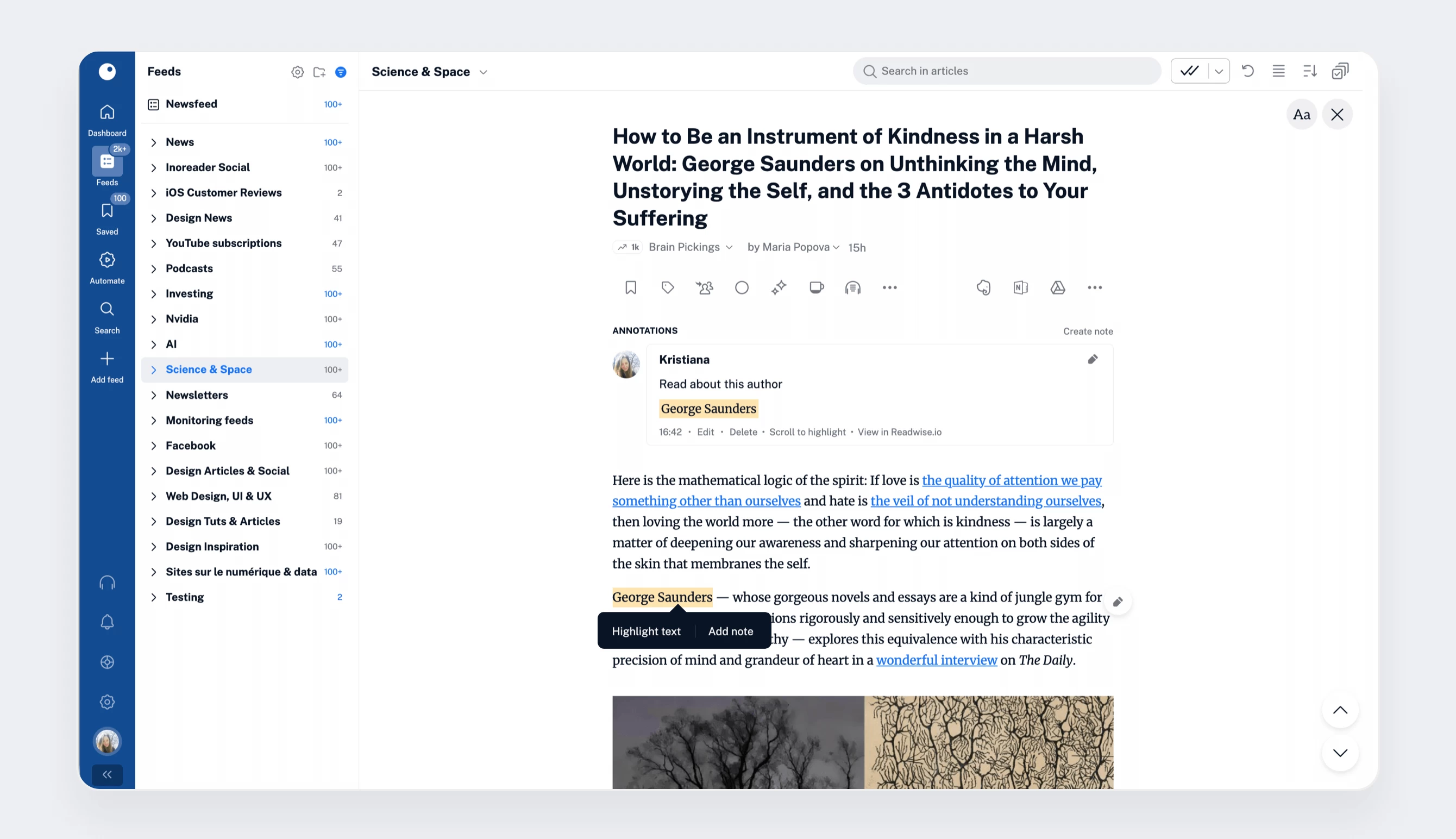The height and width of the screenshot is (839, 1456).
Task: Expand the Design News folder
Action: [154, 218]
